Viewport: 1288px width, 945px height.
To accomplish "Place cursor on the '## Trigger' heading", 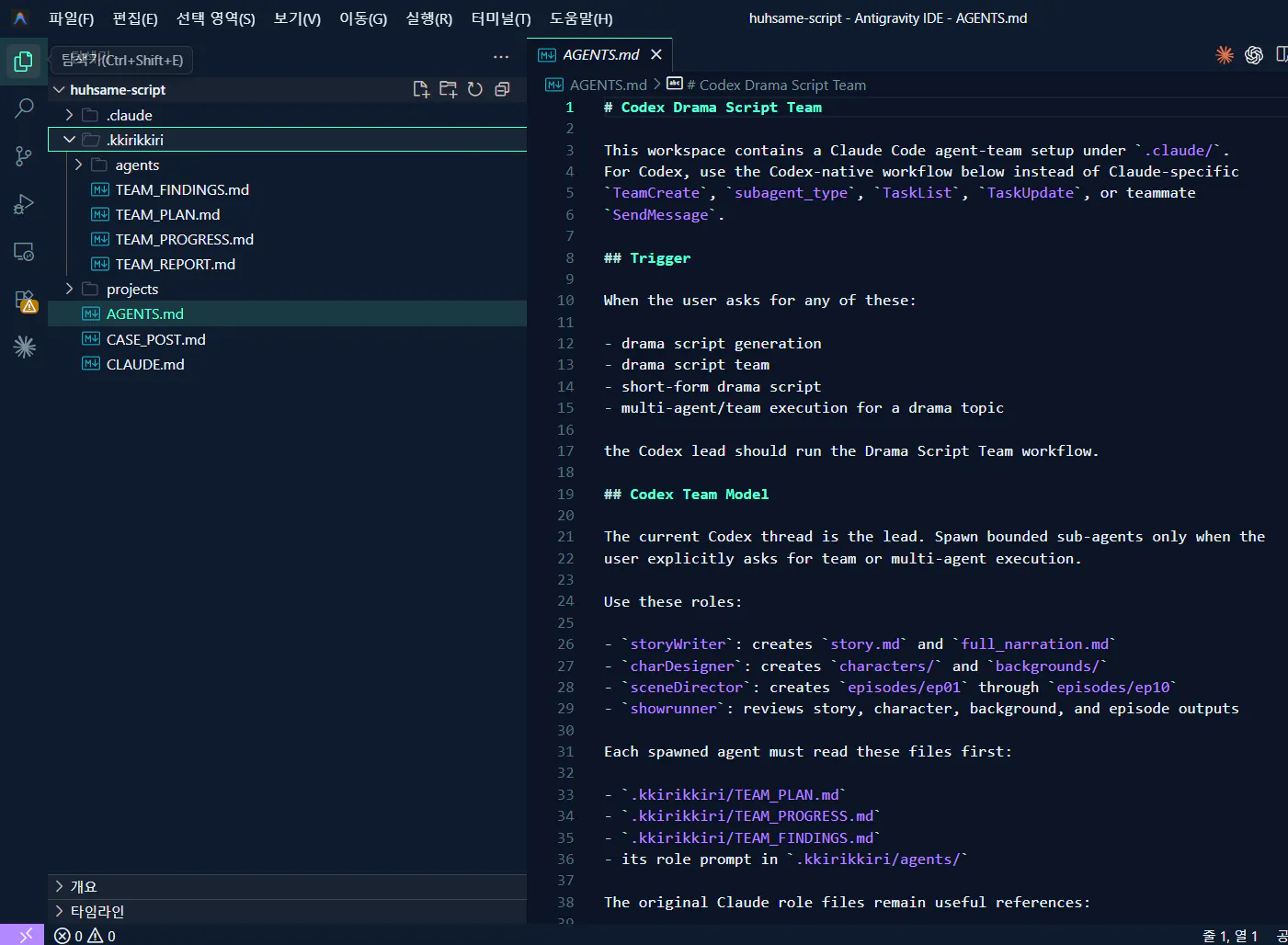I will pyautogui.click(x=647, y=258).
